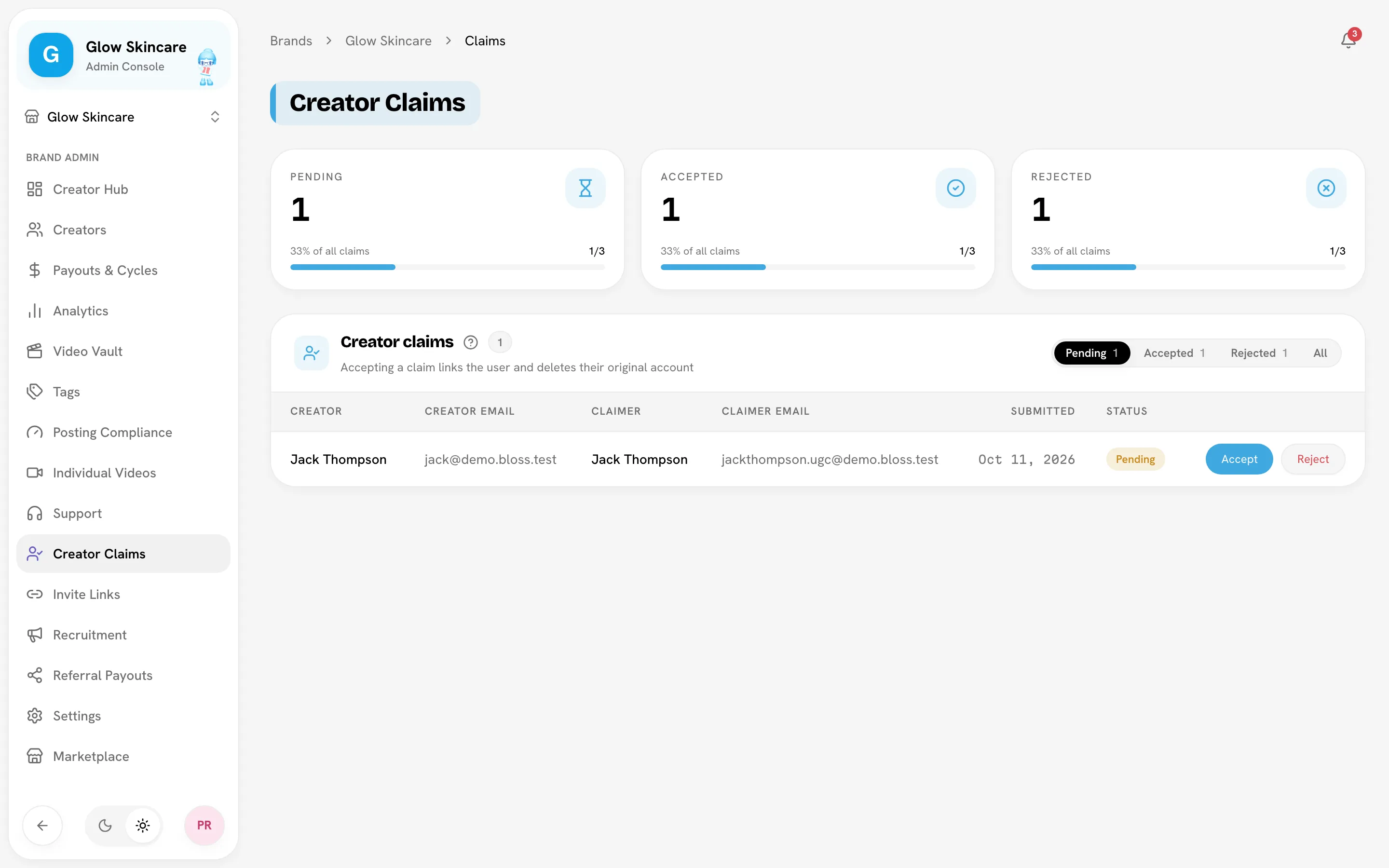
Task: Switch to light mode sun toggle
Action: (143, 826)
